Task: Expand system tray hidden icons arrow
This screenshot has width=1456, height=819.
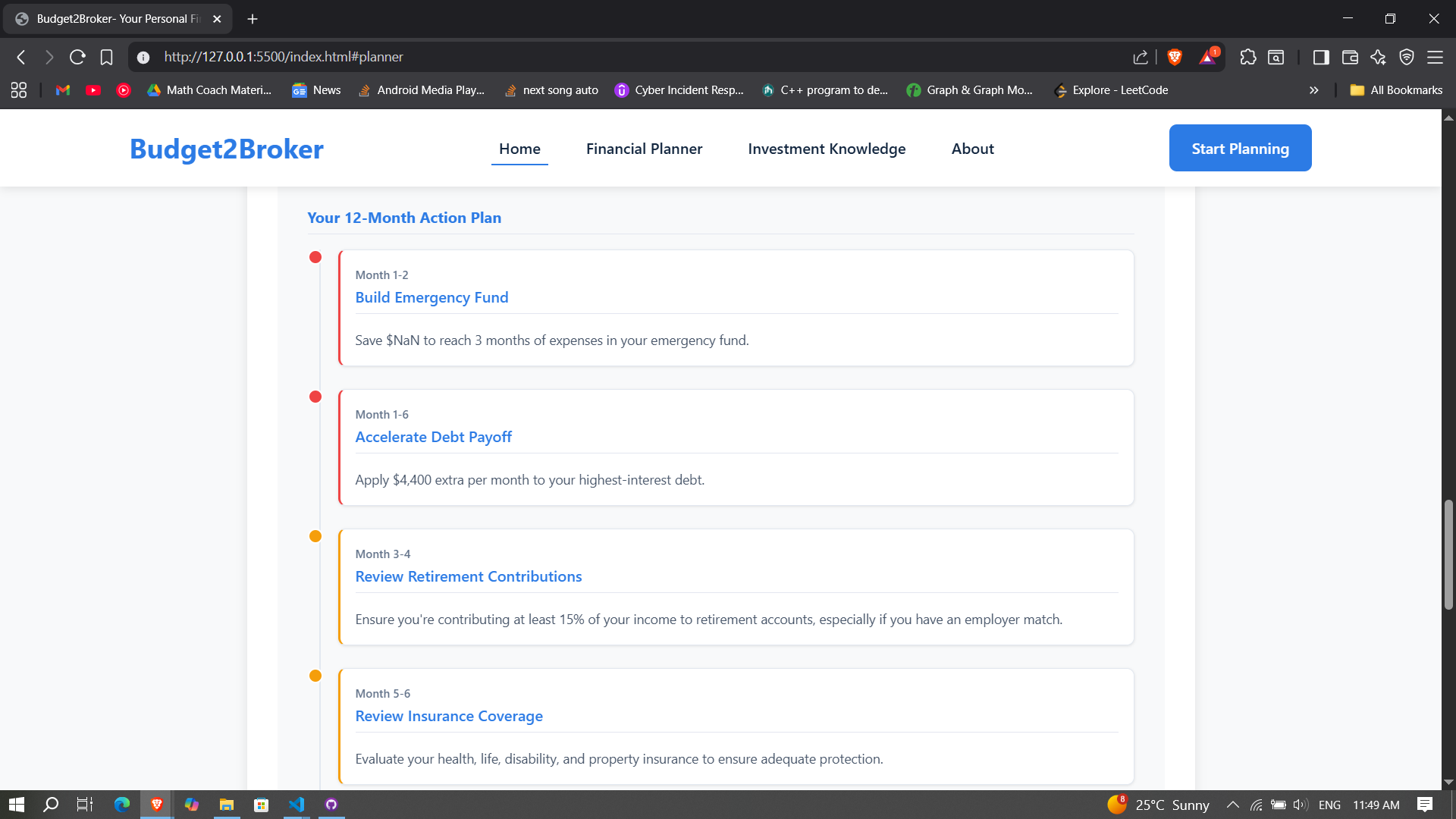Action: tap(1232, 805)
